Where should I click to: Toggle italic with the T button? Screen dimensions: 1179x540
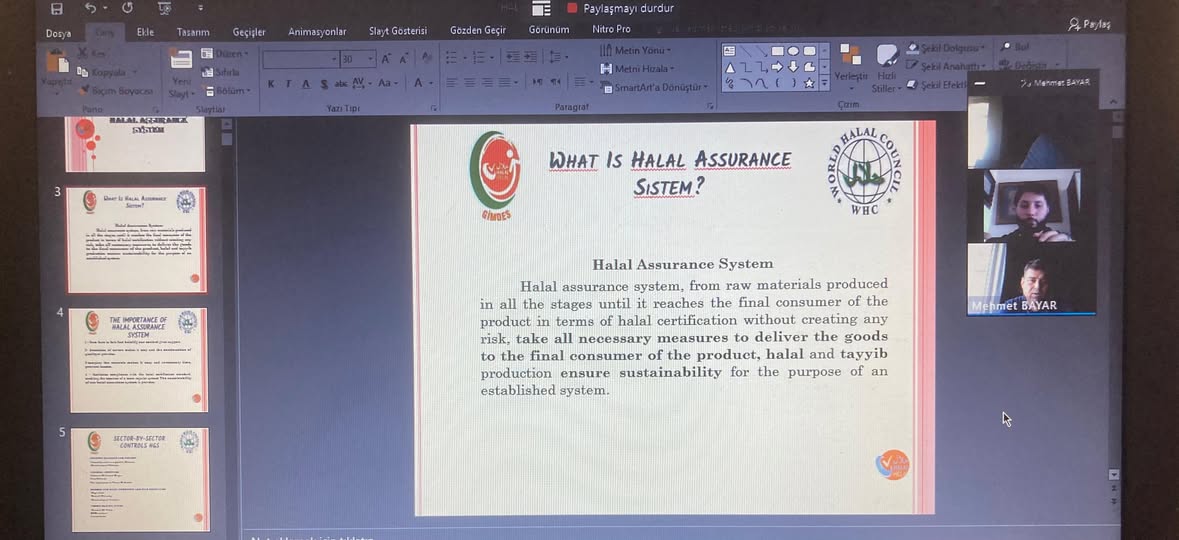click(289, 83)
